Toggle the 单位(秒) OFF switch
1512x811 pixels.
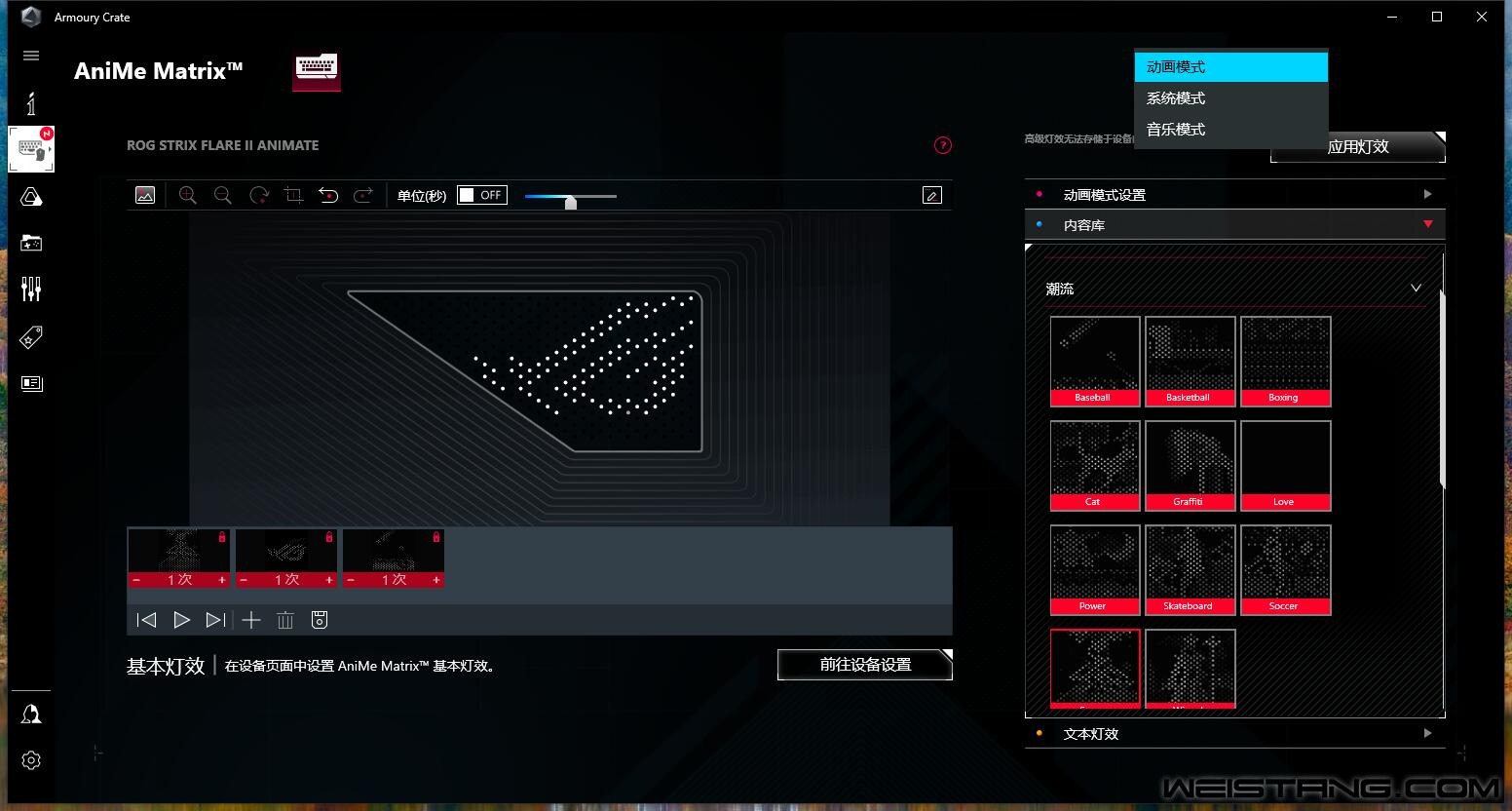click(481, 195)
